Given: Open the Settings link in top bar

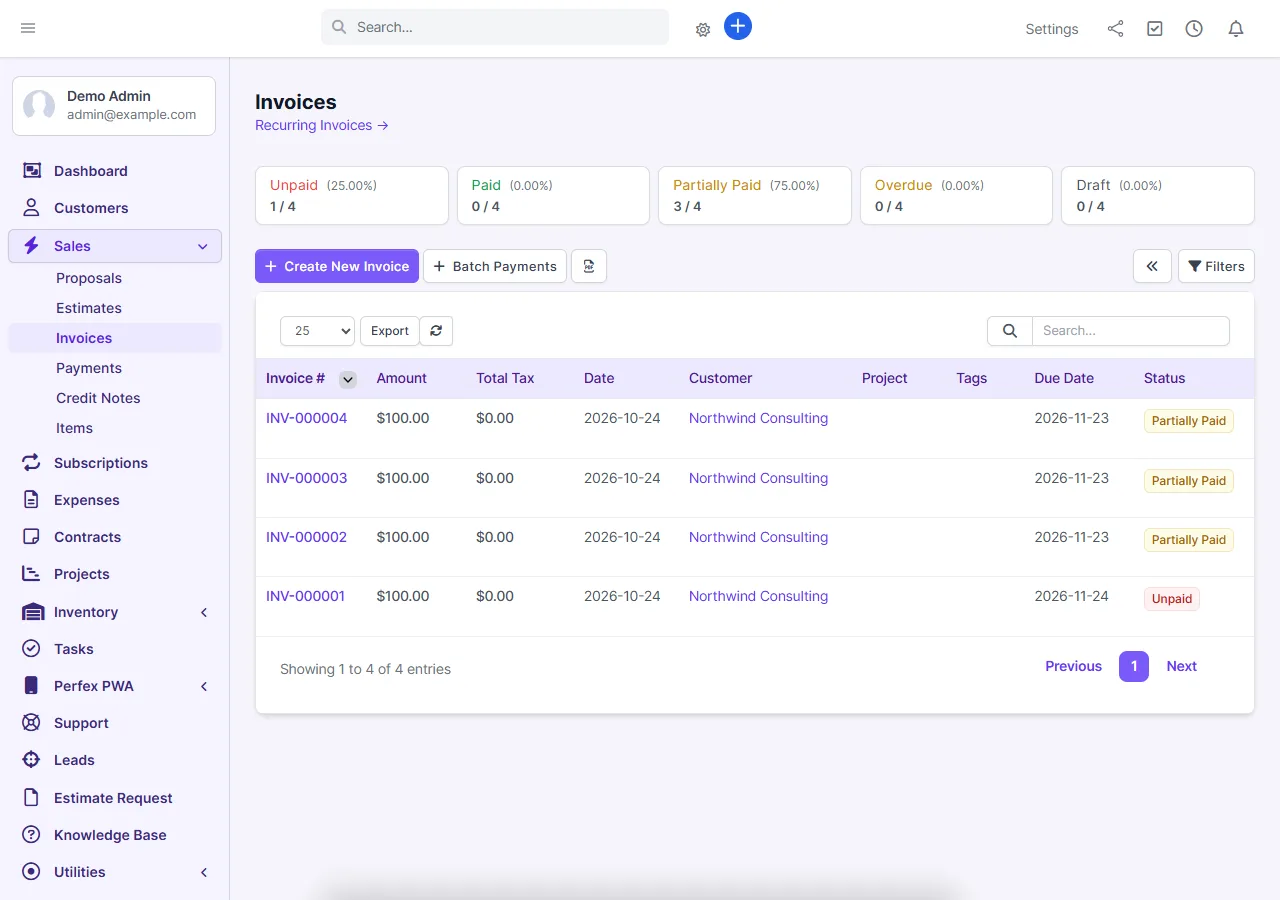Looking at the screenshot, I should 1052,29.
